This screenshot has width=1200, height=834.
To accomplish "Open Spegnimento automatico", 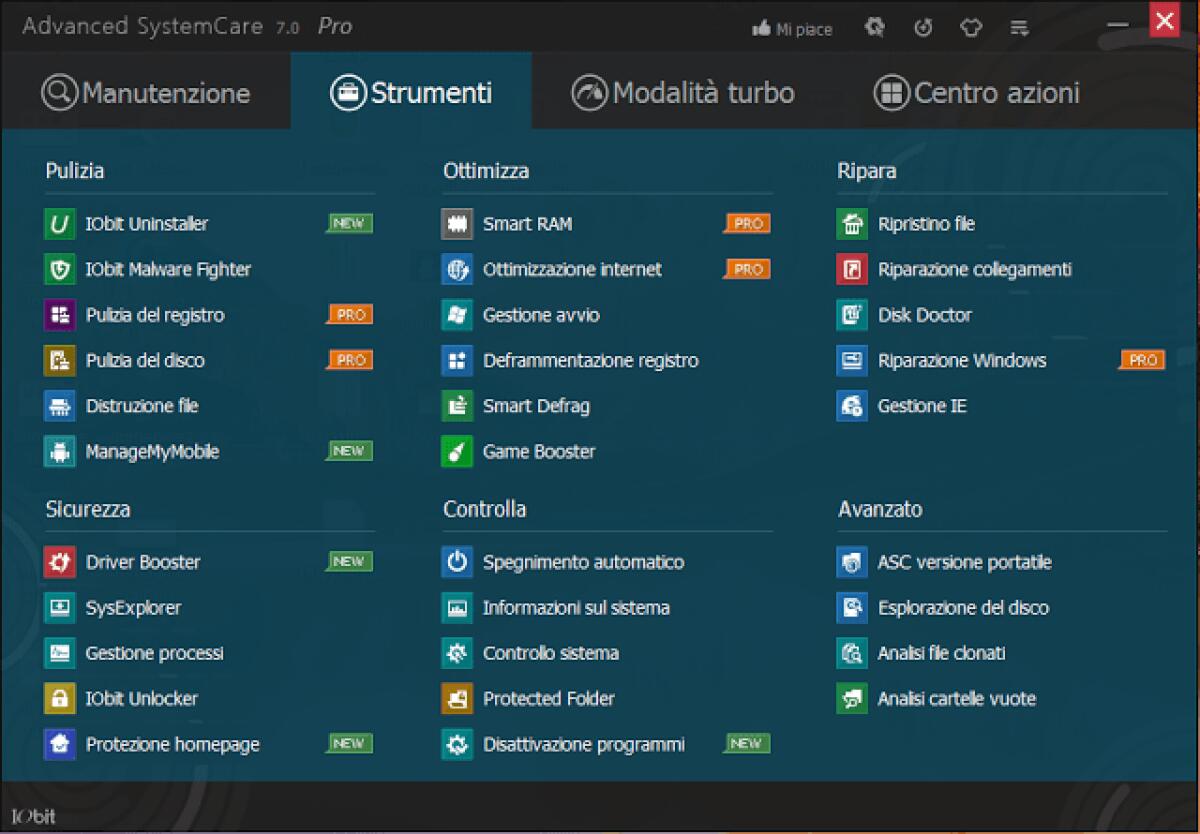I will [582, 562].
